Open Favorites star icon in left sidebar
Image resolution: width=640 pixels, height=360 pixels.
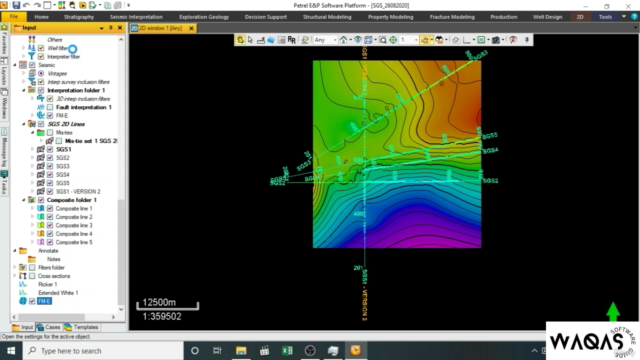4,28
